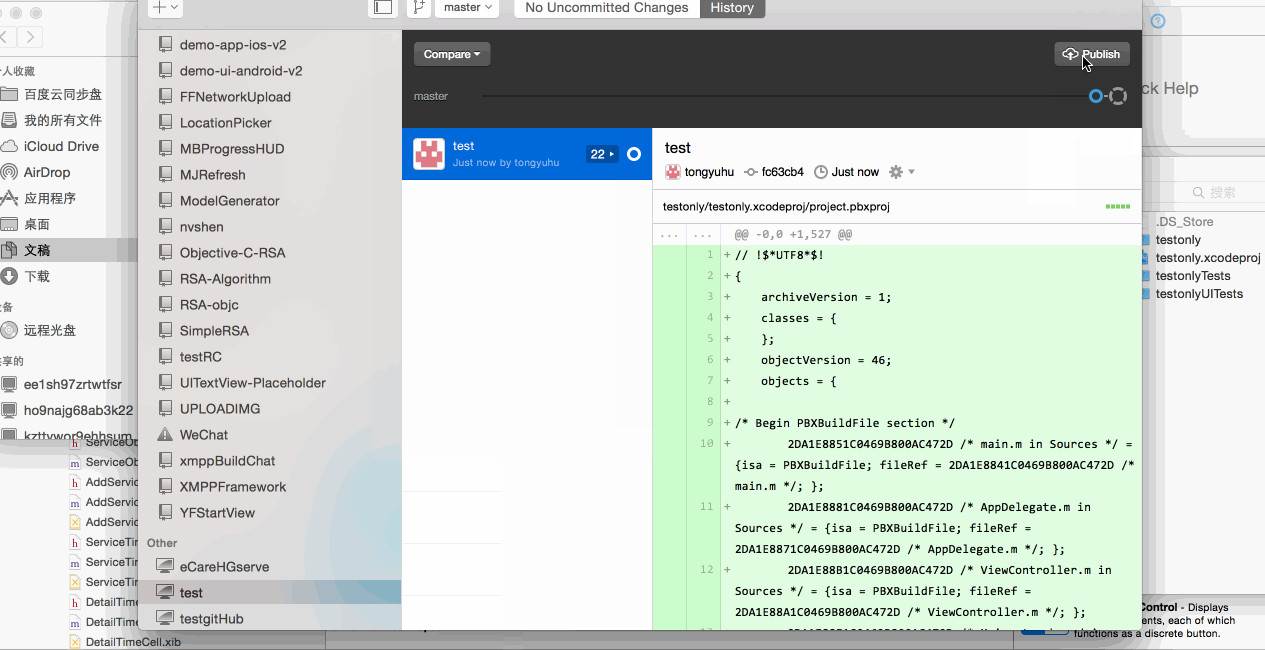Click the robot avatar in the test commit row

(429, 153)
